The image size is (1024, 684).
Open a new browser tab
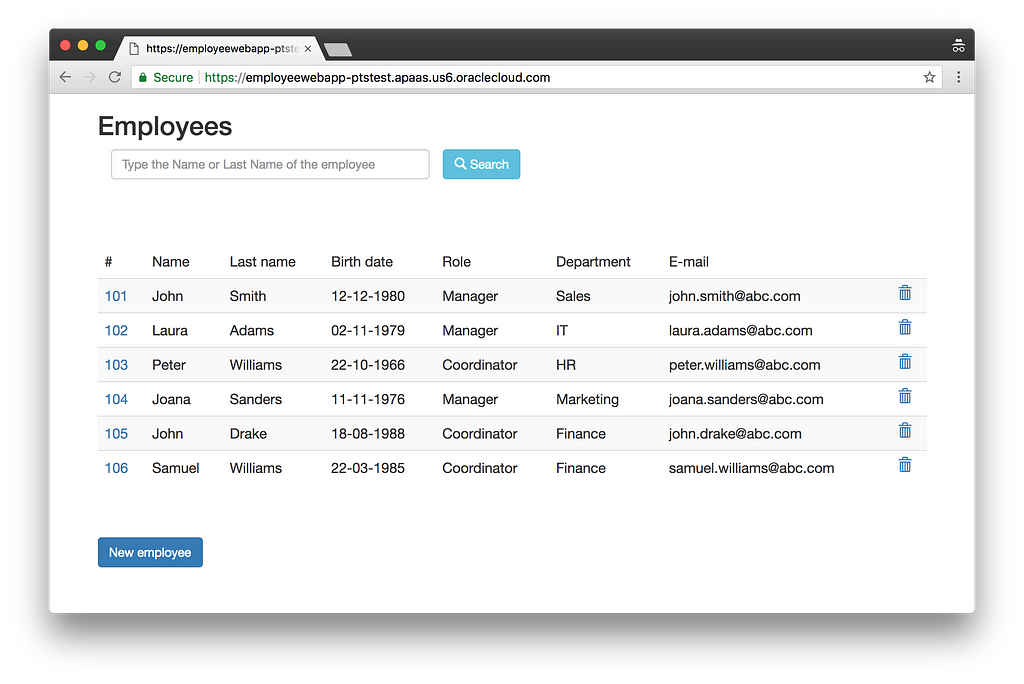click(338, 50)
